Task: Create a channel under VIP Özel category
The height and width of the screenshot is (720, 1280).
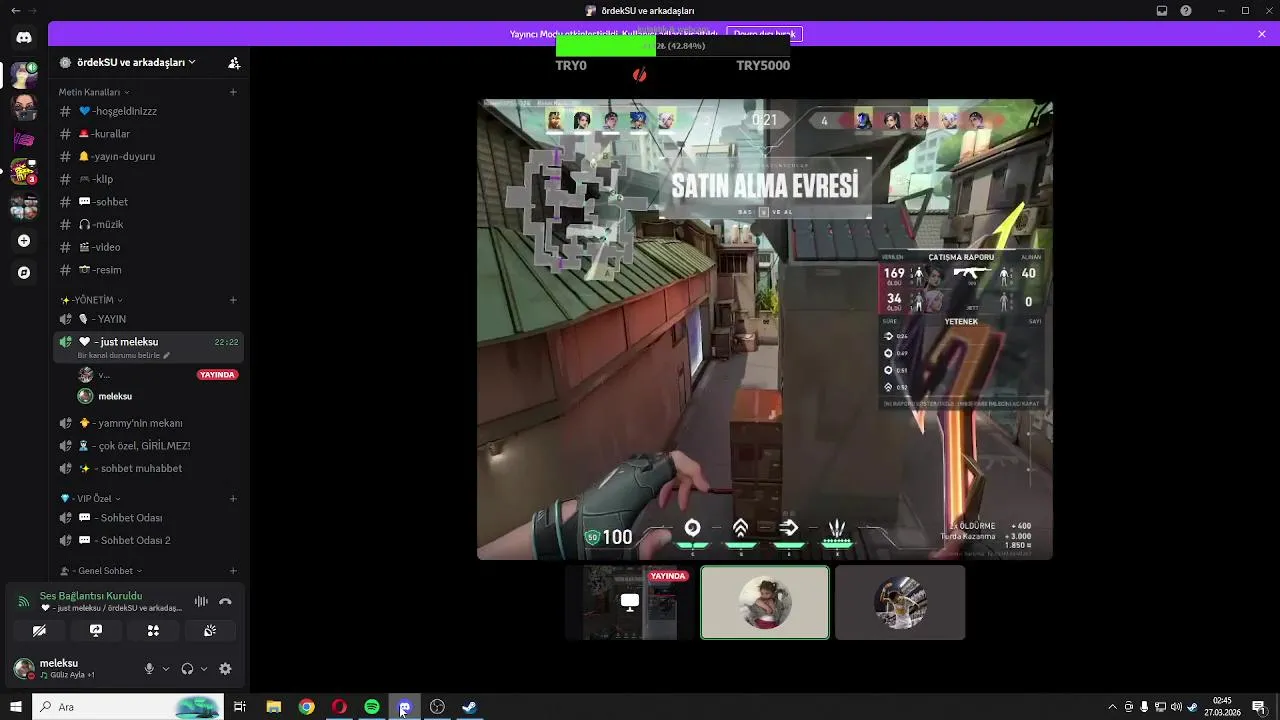Action: (x=233, y=499)
